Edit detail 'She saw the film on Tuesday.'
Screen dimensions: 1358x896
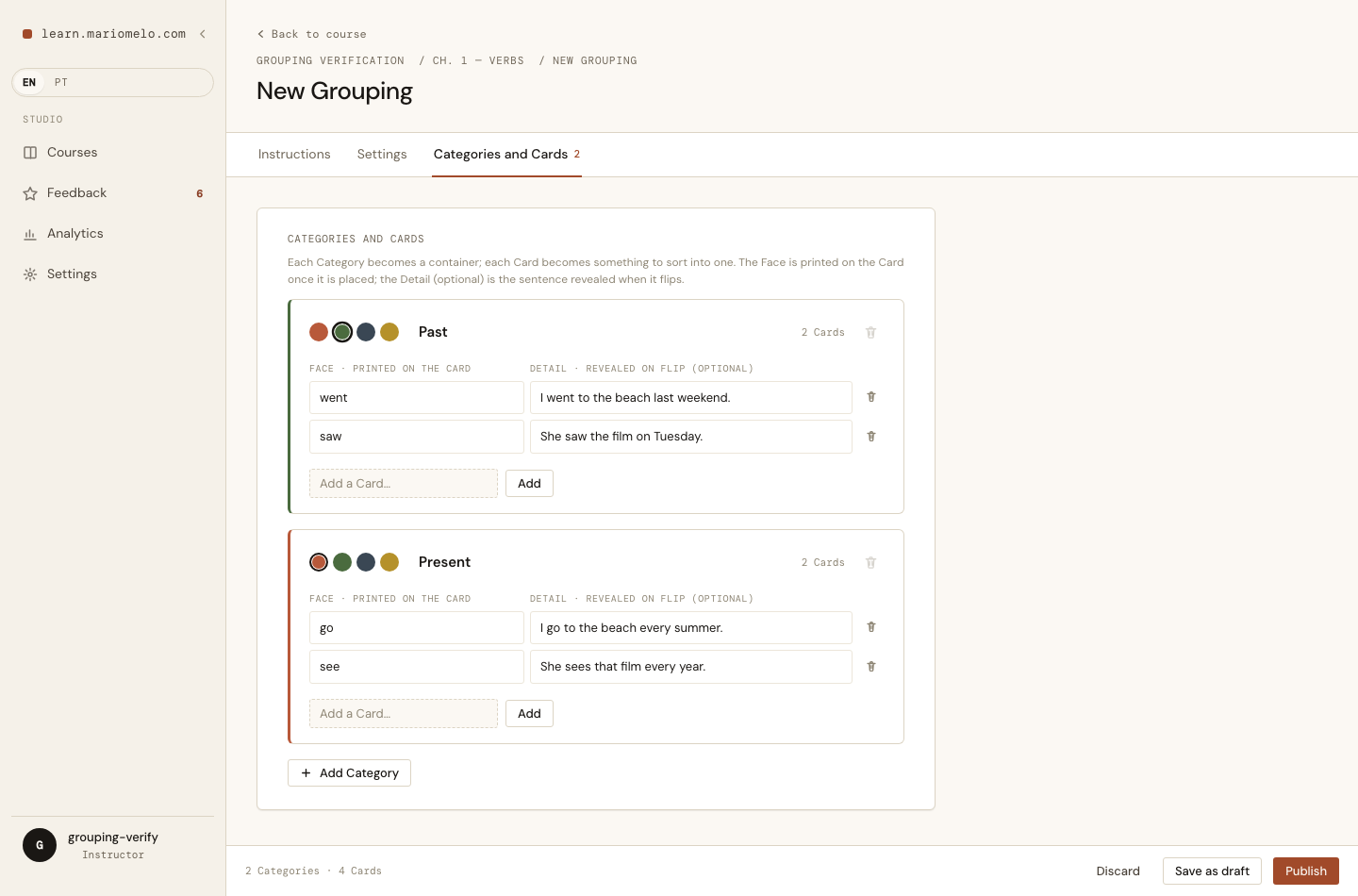691,437
